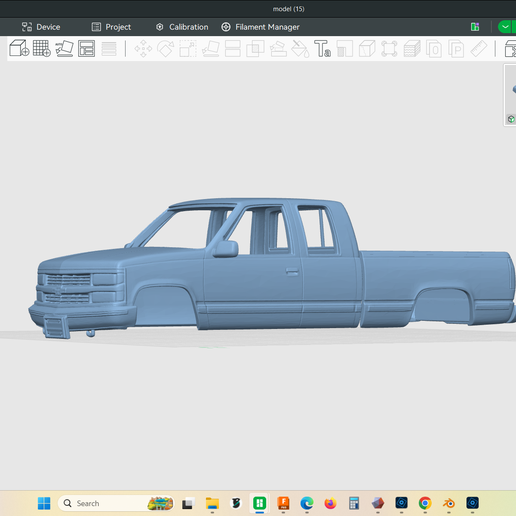Open Fusion 360 orange F taskbar icon

coord(283,503)
